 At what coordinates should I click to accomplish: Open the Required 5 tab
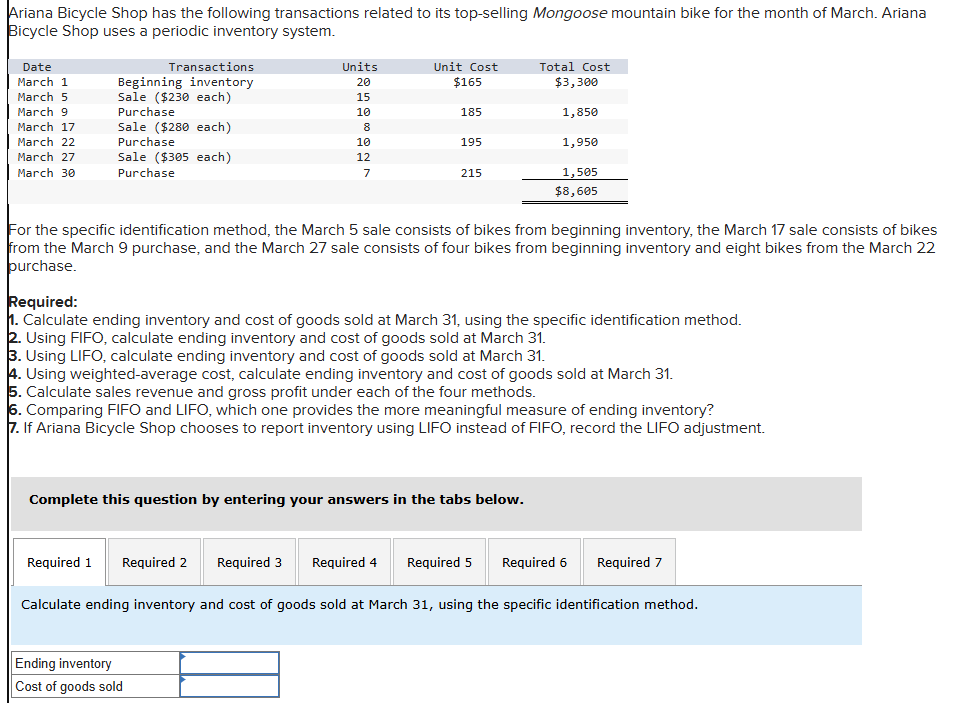439,561
